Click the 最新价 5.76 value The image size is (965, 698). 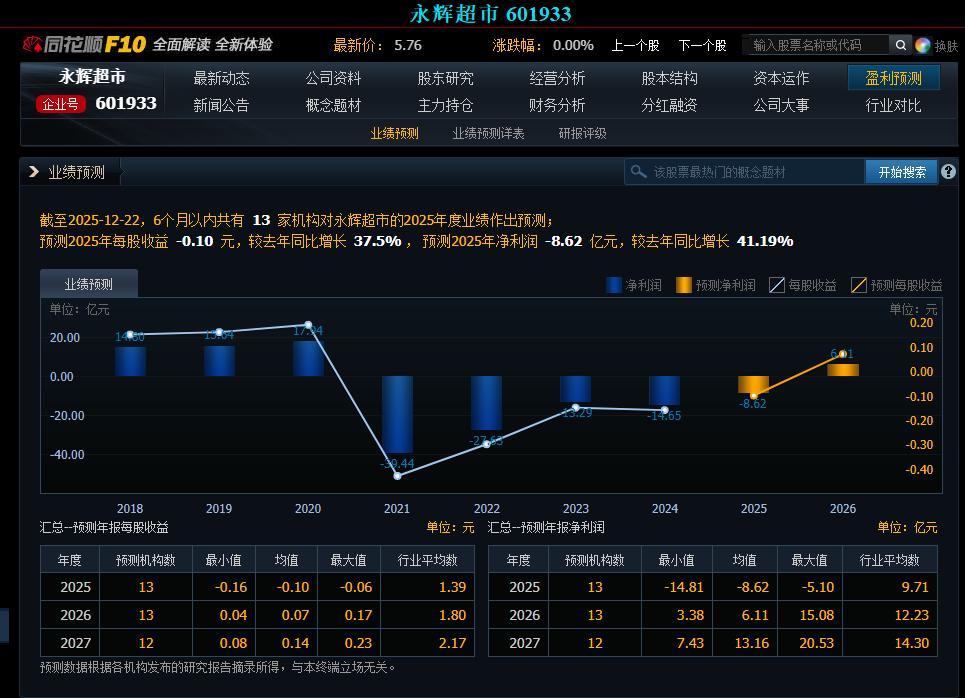coord(407,46)
